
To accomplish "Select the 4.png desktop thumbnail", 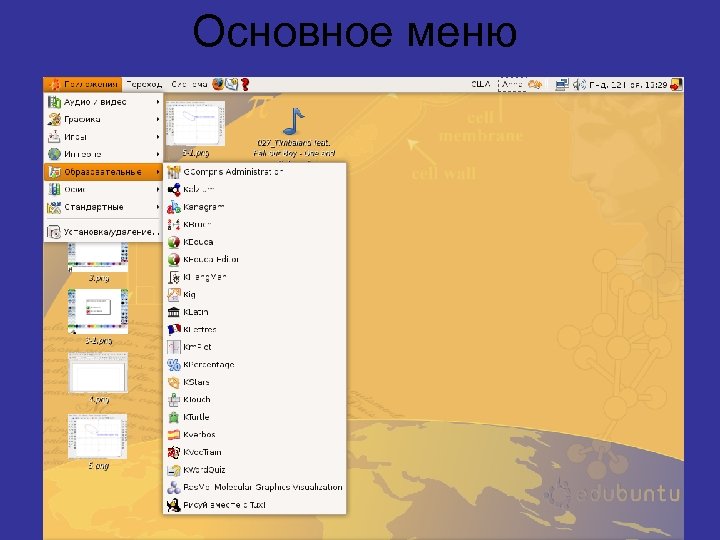I will click(98, 373).
